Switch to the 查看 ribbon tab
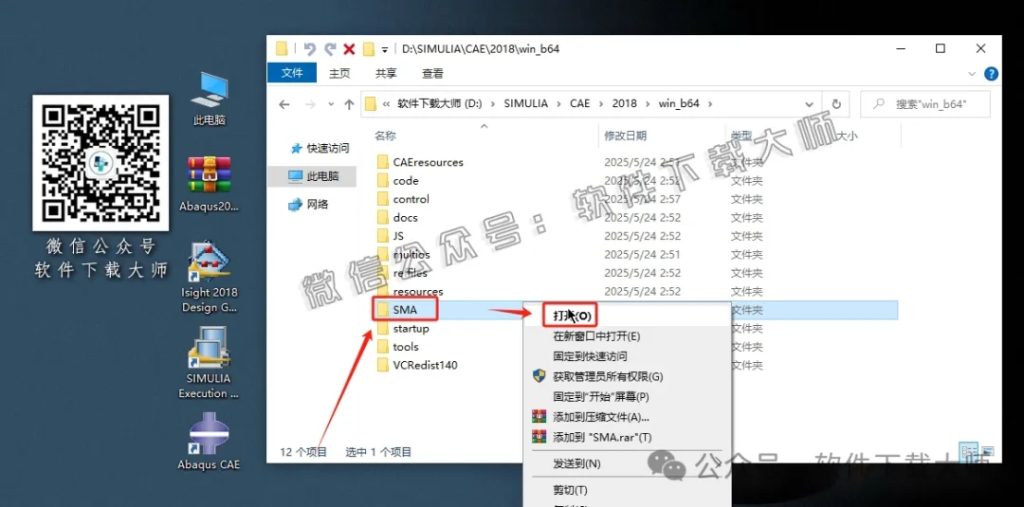 [x=432, y=73]
